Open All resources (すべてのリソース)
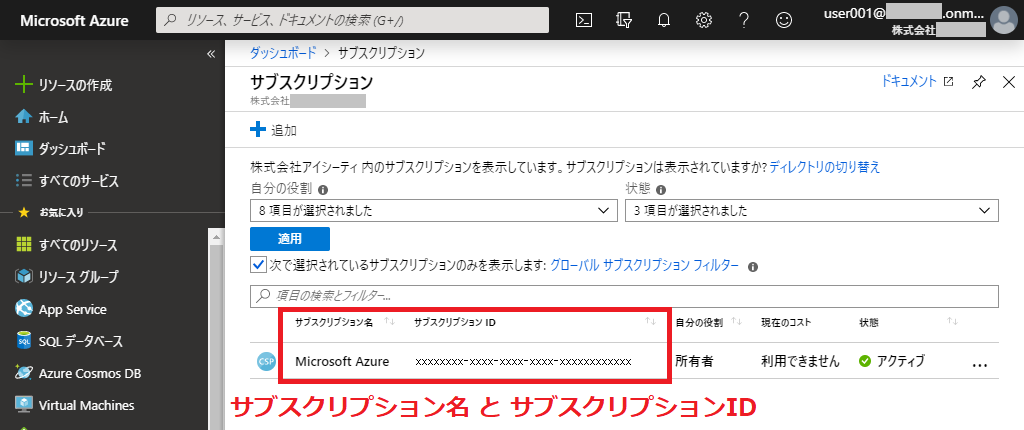The image size is (1024, 430). 66,246
